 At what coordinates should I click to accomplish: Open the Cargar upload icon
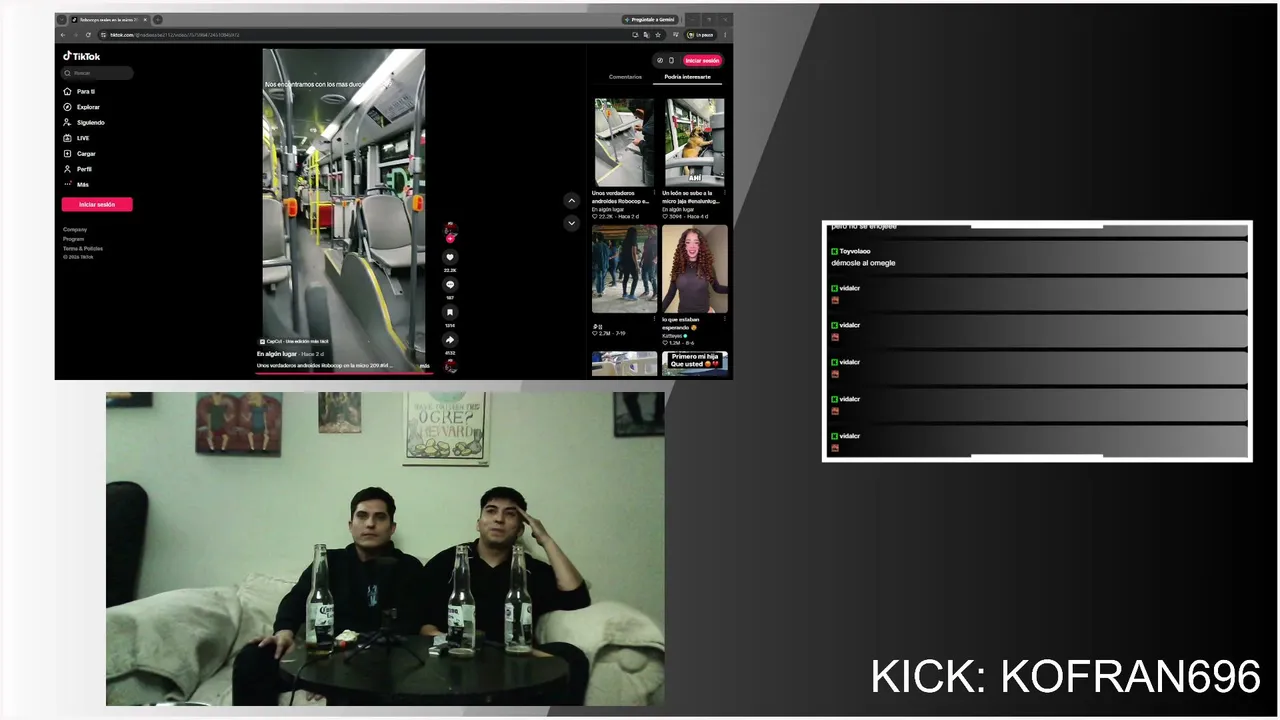pos(67,153)
